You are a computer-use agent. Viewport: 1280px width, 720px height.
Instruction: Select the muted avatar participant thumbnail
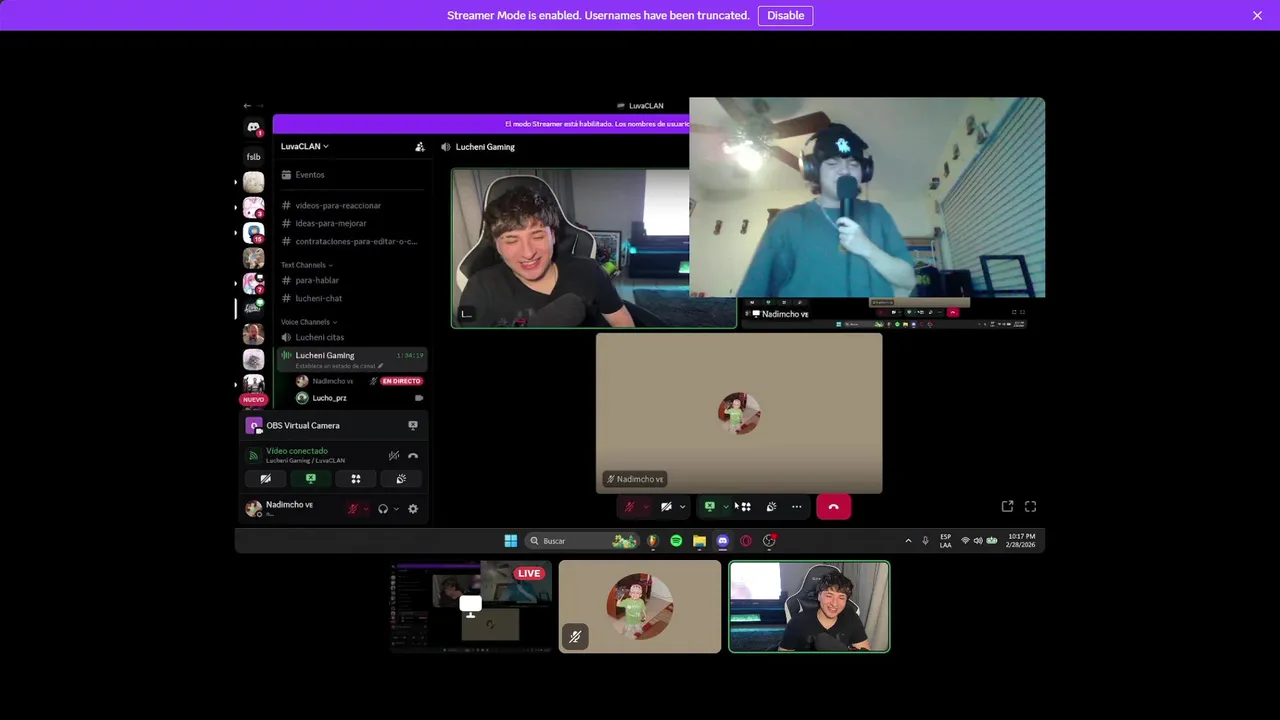(x=640, y=606)
